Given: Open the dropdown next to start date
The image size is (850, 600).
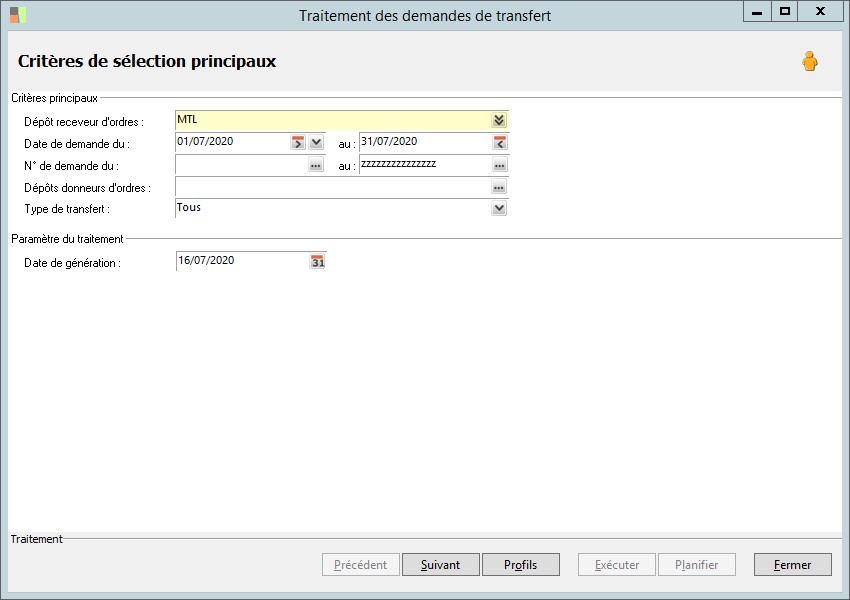Looking at the screenshot, I should (316, 143).
